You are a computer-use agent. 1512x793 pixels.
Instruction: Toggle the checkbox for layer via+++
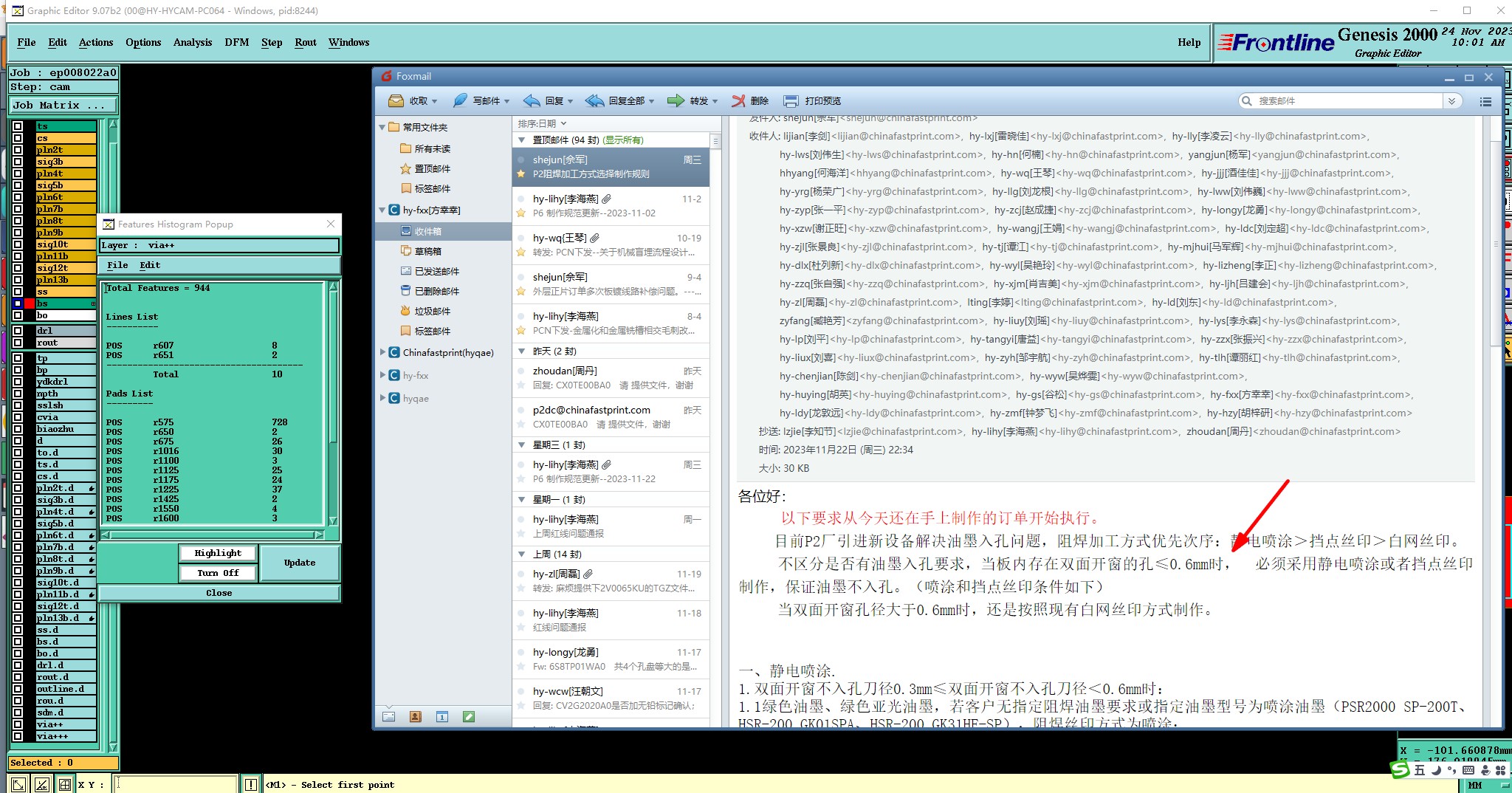pos(18,736)
